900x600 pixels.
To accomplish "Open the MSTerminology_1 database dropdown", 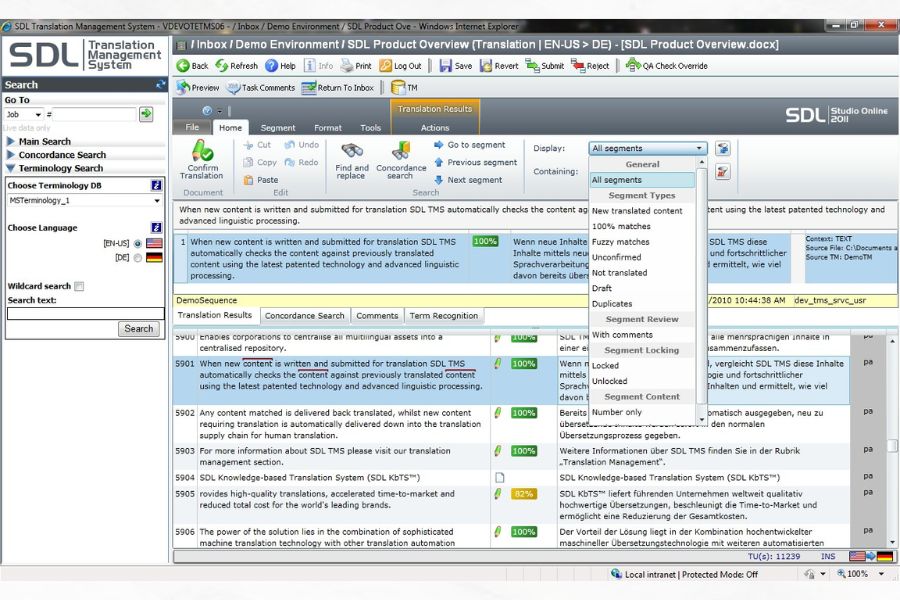I will pyautogui.click(x=84, y=200).
